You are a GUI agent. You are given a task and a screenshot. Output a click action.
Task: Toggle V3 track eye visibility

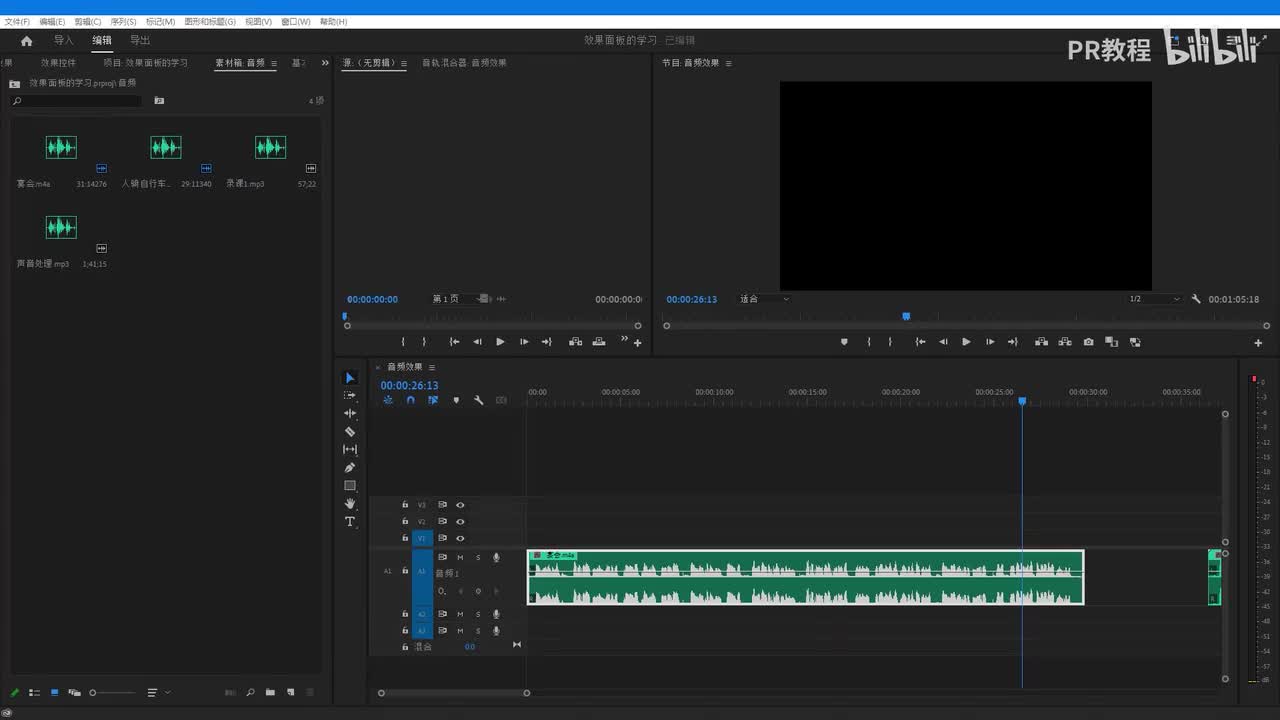click(x=460, y=505)
